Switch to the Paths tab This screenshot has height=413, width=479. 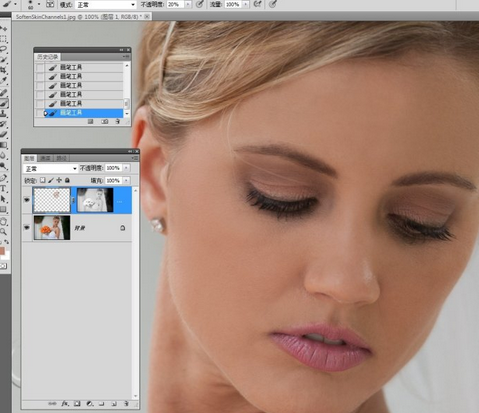pos(61,158)
